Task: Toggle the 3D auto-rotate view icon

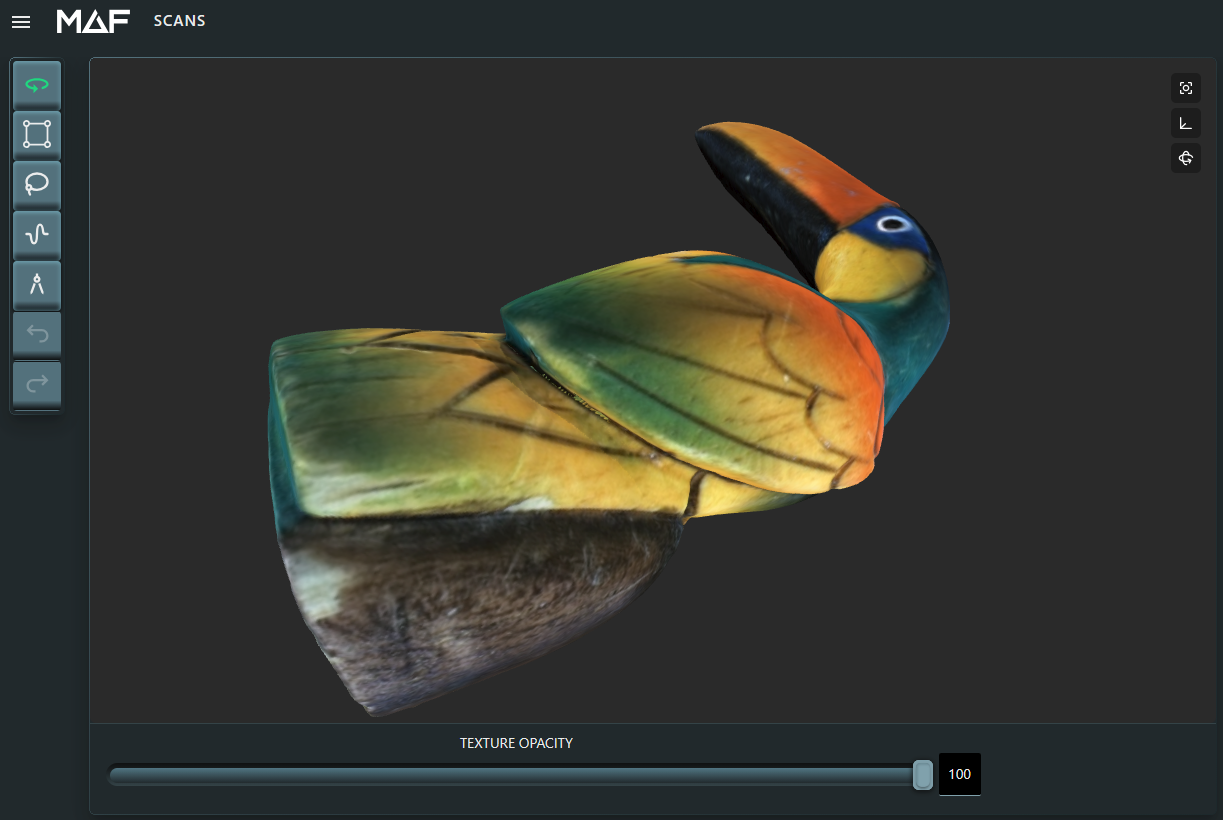Action: click(1186, 158)
